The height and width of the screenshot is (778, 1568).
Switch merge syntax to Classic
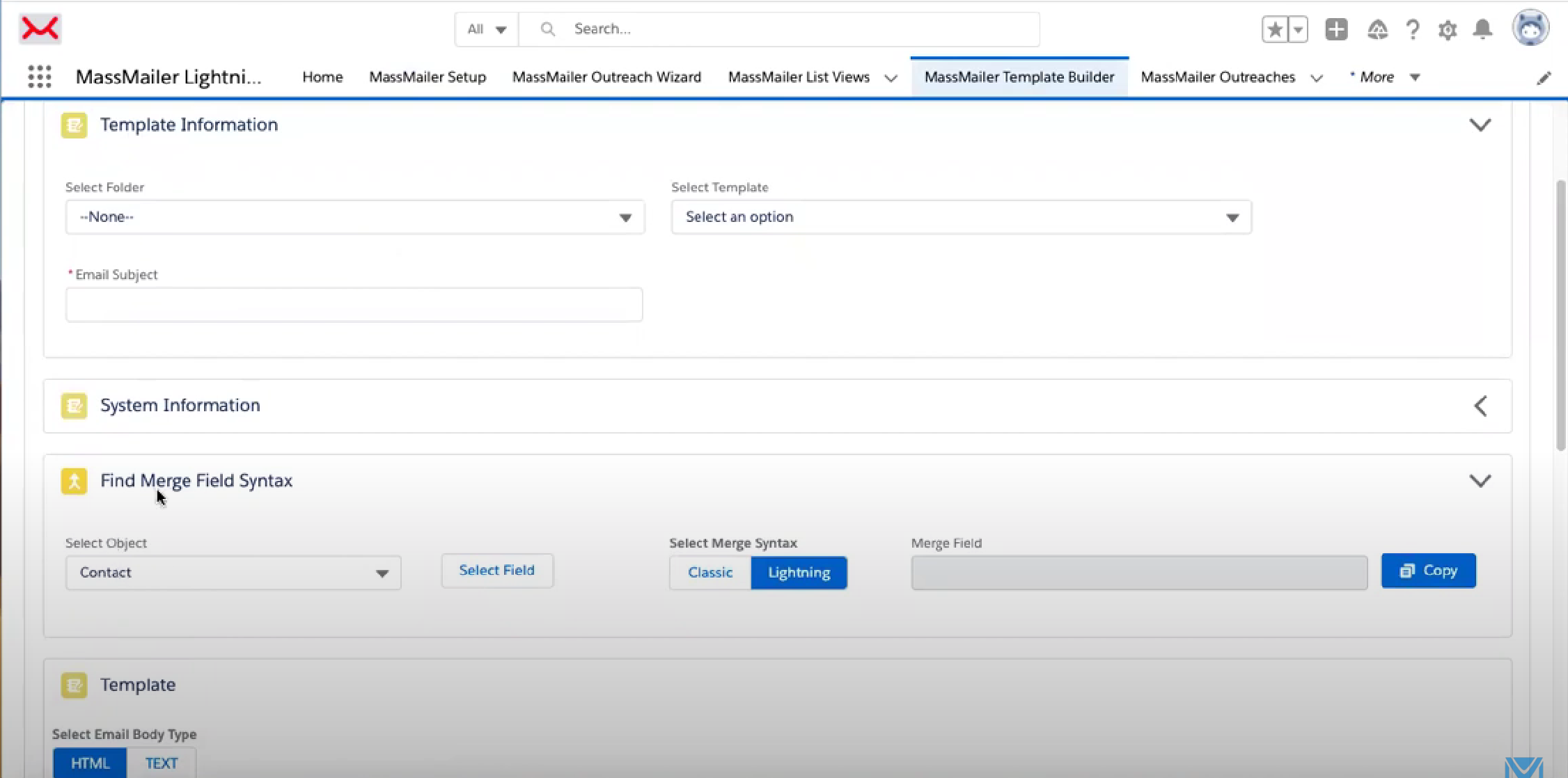pyautogui.click(x=710, y=573)
